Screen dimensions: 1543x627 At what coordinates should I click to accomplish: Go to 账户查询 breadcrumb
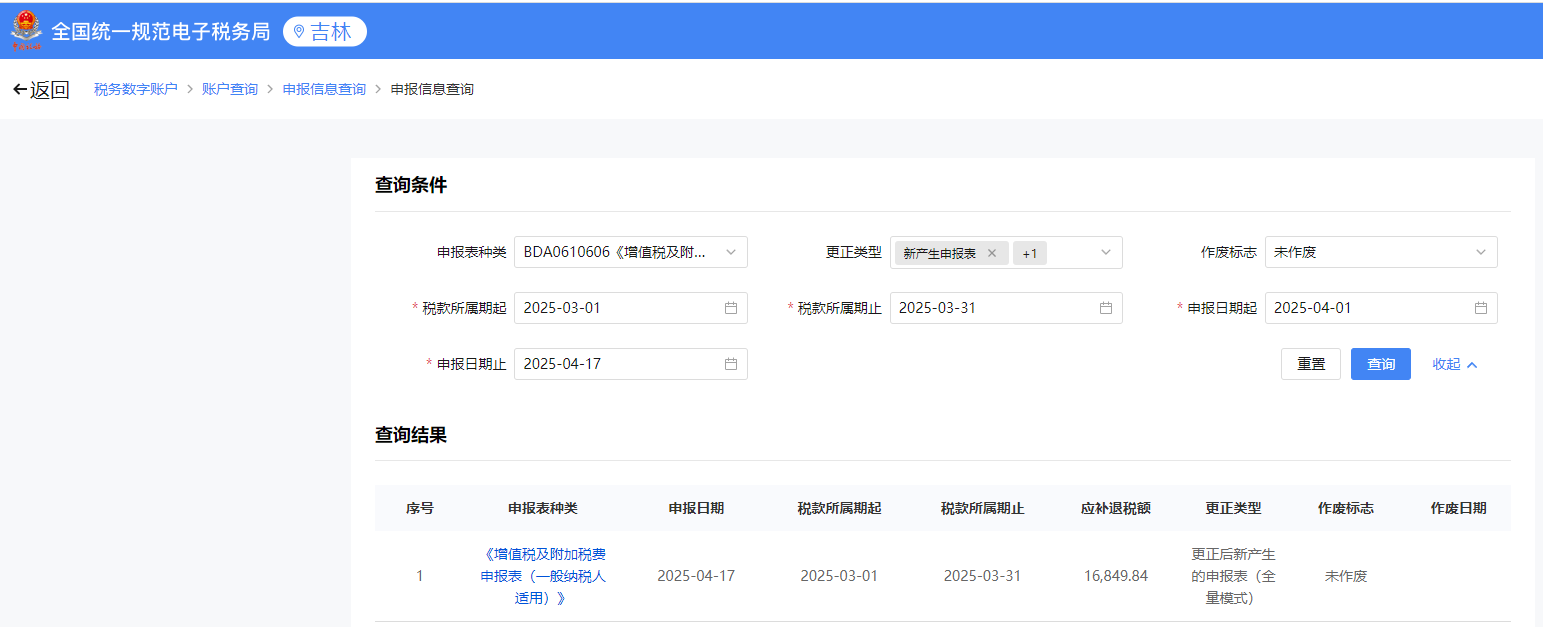click(230, 89)
